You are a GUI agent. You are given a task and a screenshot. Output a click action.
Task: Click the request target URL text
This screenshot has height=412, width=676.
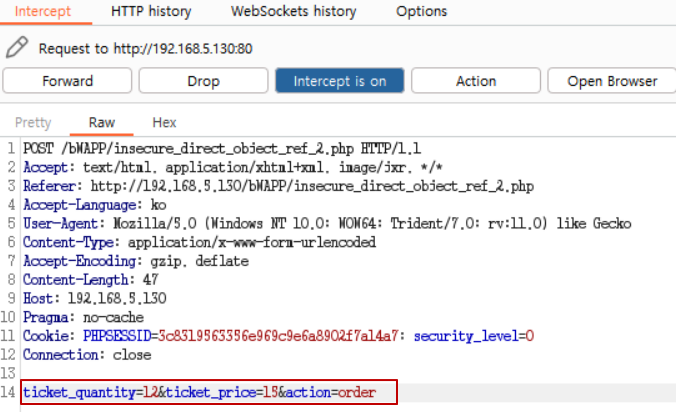point(183,49)
